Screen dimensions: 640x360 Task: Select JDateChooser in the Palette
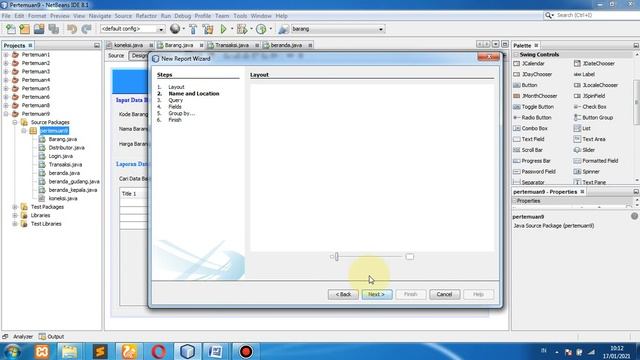(594, 64)
